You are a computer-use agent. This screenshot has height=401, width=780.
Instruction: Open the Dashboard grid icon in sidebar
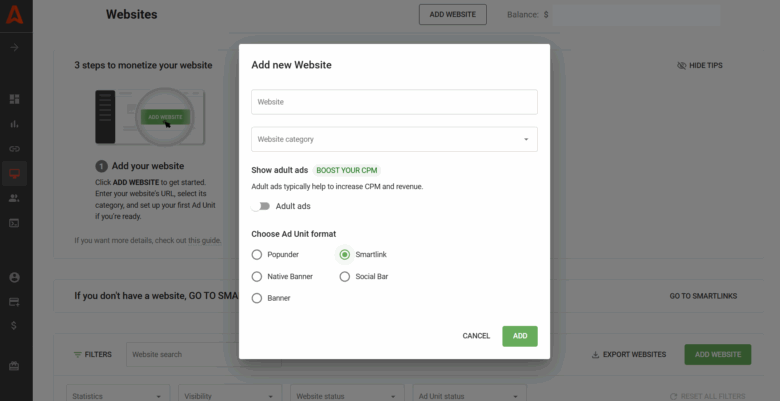pos(15,99)
